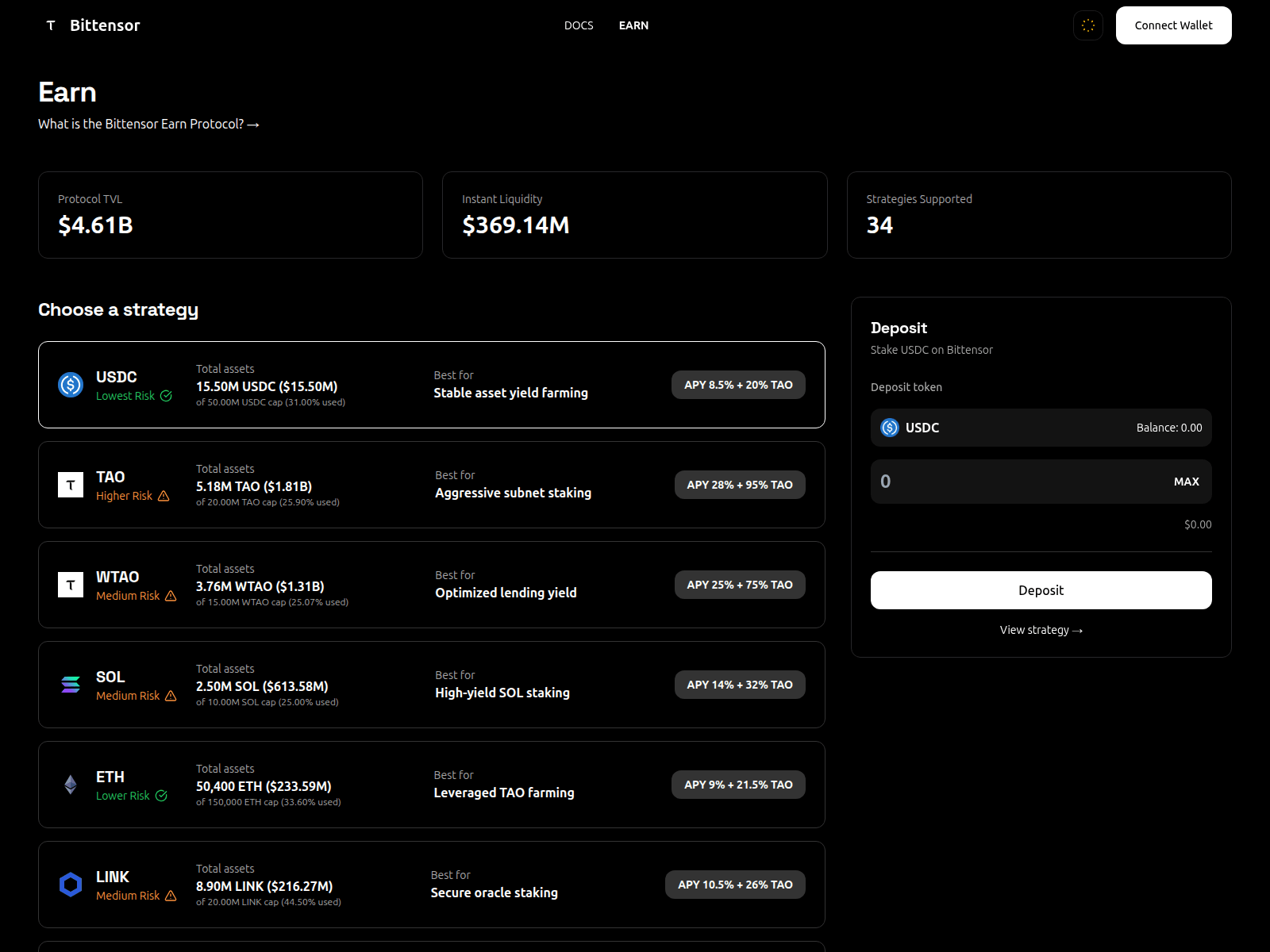Click APY 9% + 21.5% TAO badge
The image size is (1270, 952).
click(738, 785)
